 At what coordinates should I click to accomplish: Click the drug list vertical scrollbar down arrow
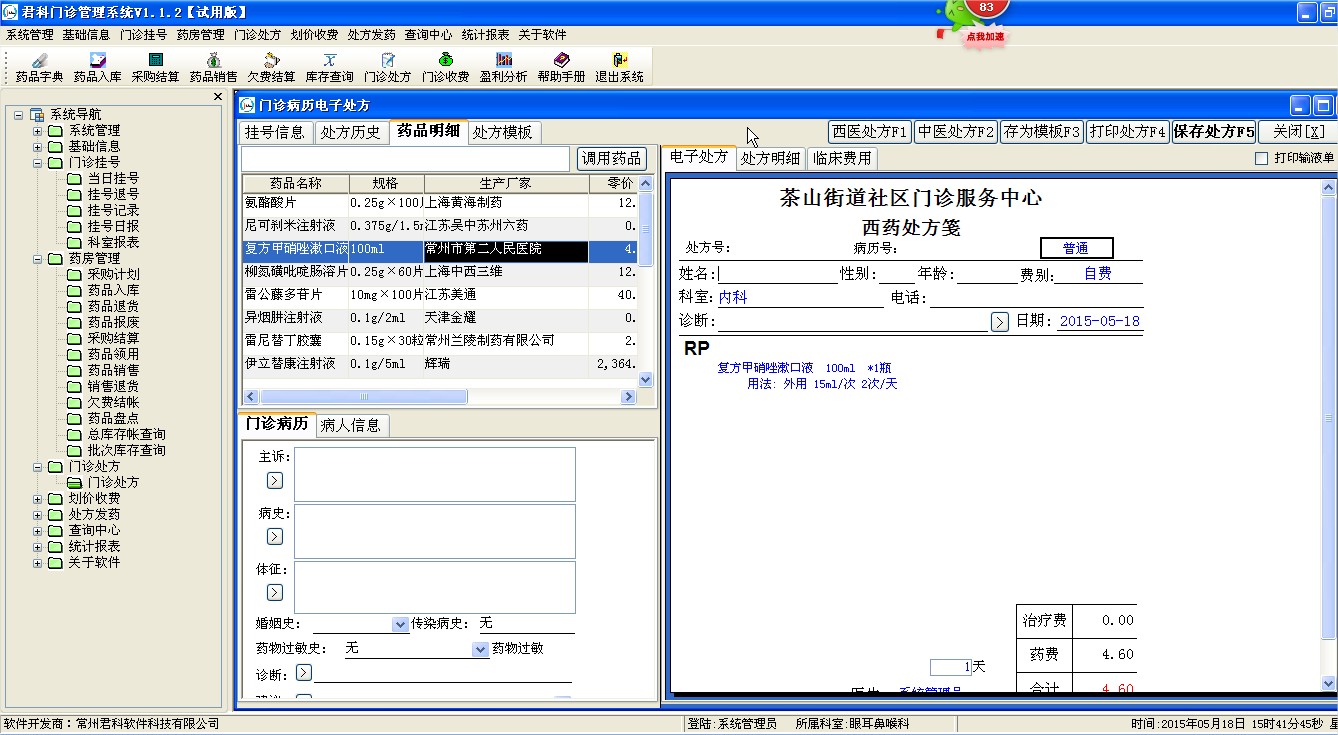click(645, 380)
